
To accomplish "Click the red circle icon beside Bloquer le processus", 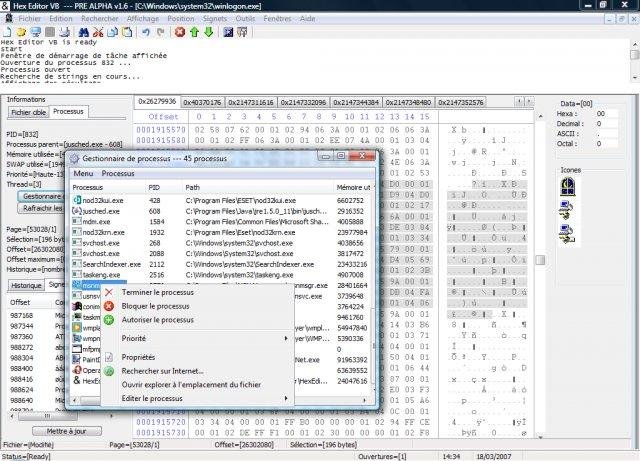I will [x=109, y=306].
